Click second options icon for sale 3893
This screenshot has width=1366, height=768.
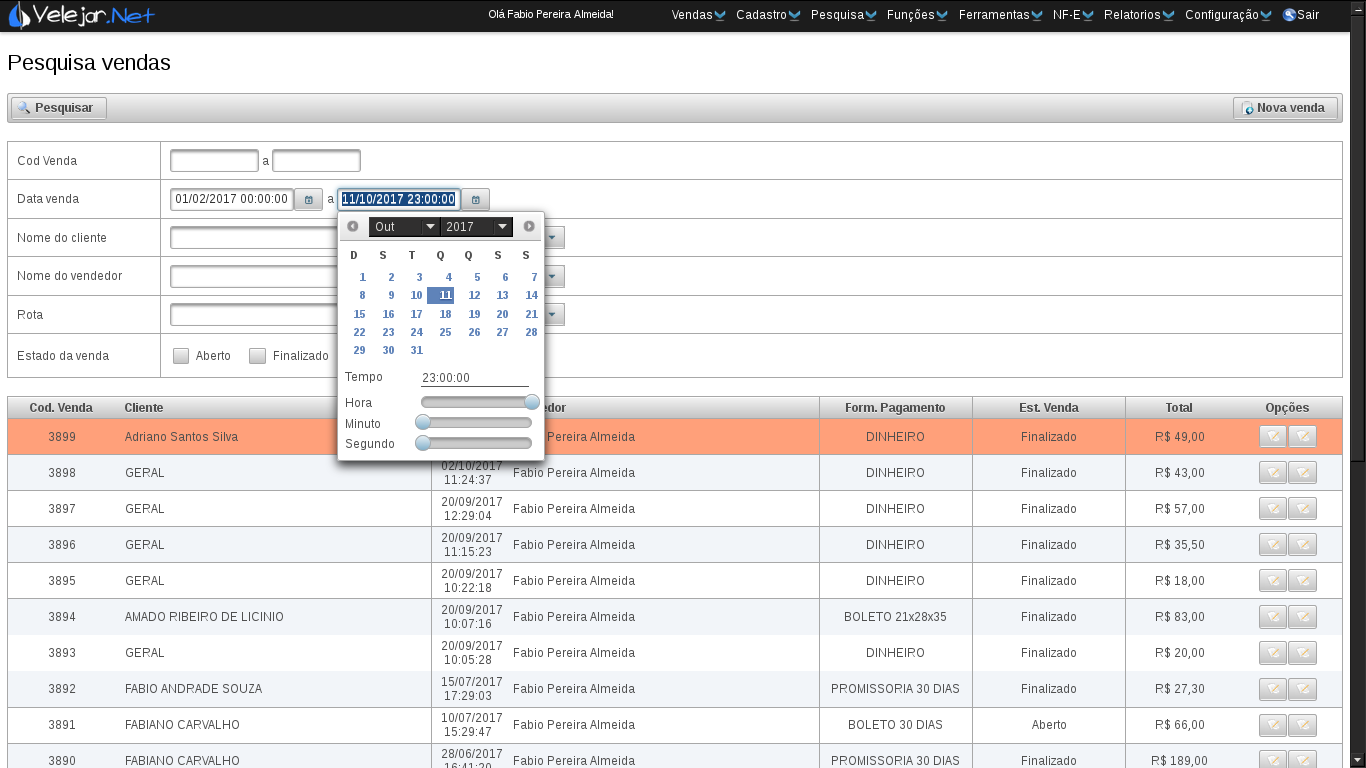[x=1302, y=653]
